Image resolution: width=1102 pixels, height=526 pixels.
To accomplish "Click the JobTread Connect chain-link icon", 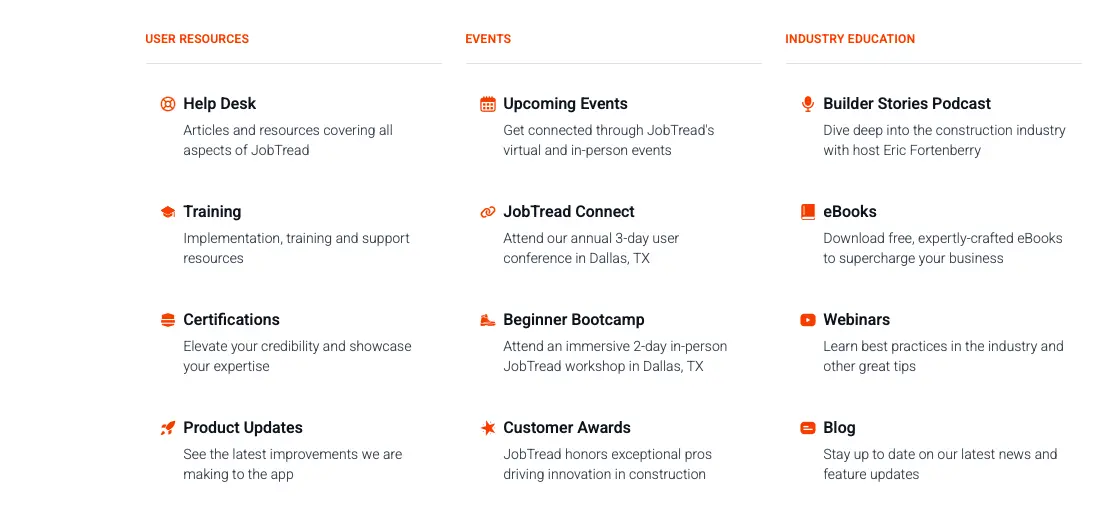I will 488,212.
